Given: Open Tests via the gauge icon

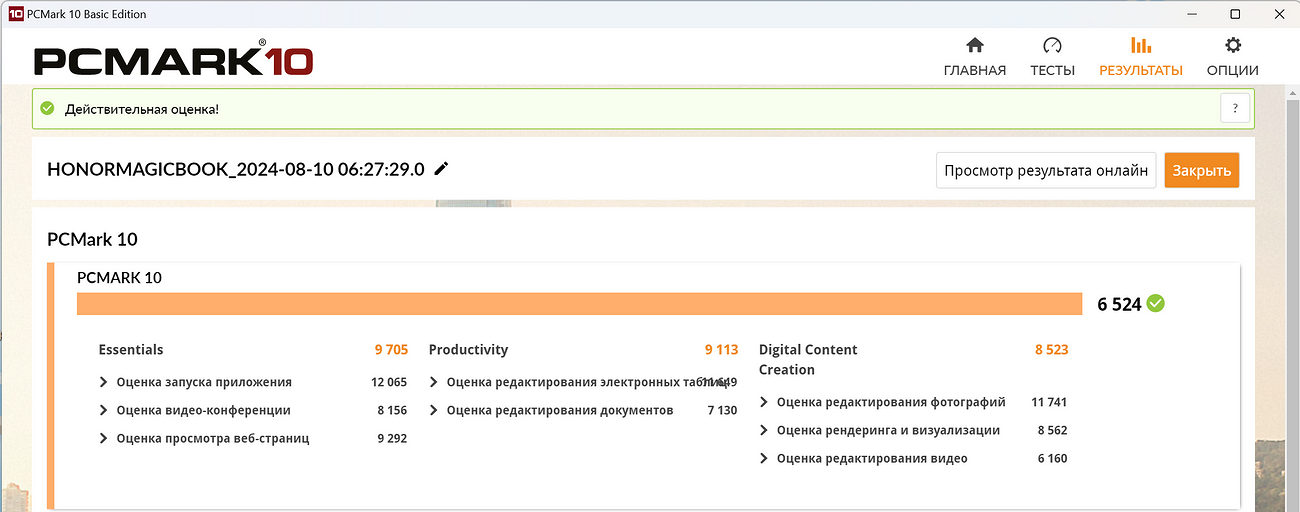Looking at the screenshot, I should coord(1052,46).
